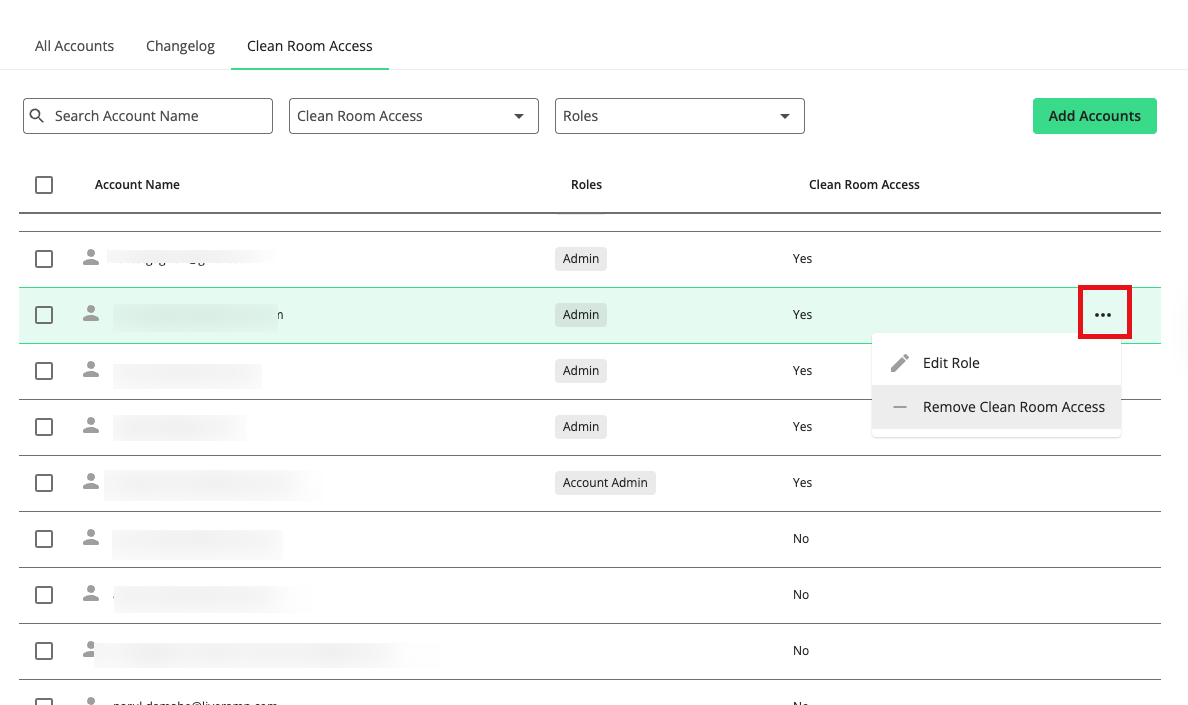Click the pencil icon beside Edit Role
The height and width of the screenshot is (705, 1188).
coord(900,363)
